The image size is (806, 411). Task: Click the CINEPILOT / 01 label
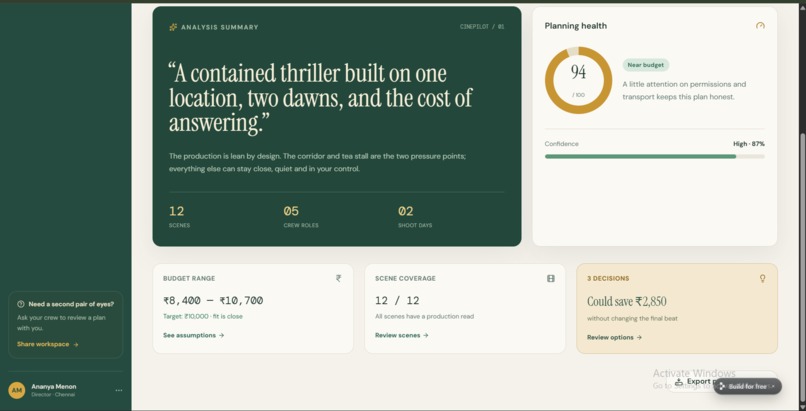(482, 27)
